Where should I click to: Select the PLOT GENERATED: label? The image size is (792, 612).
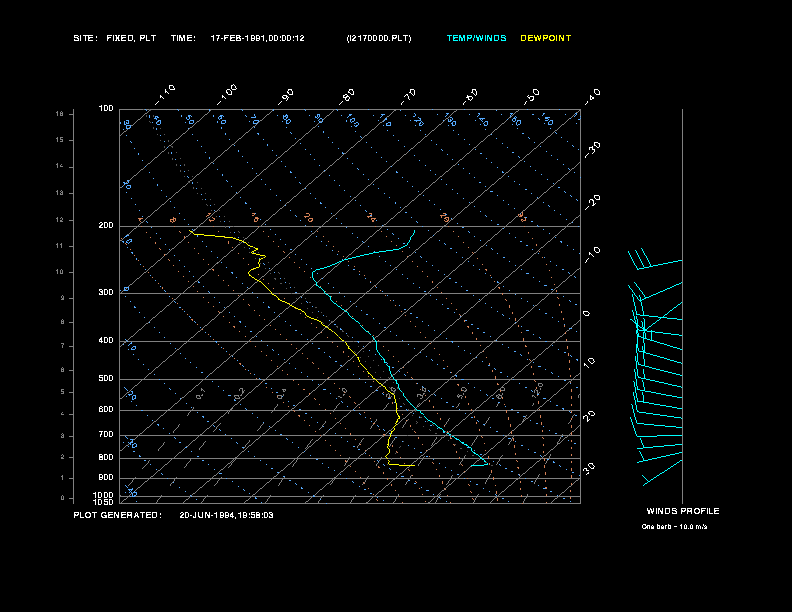point(117,515)
